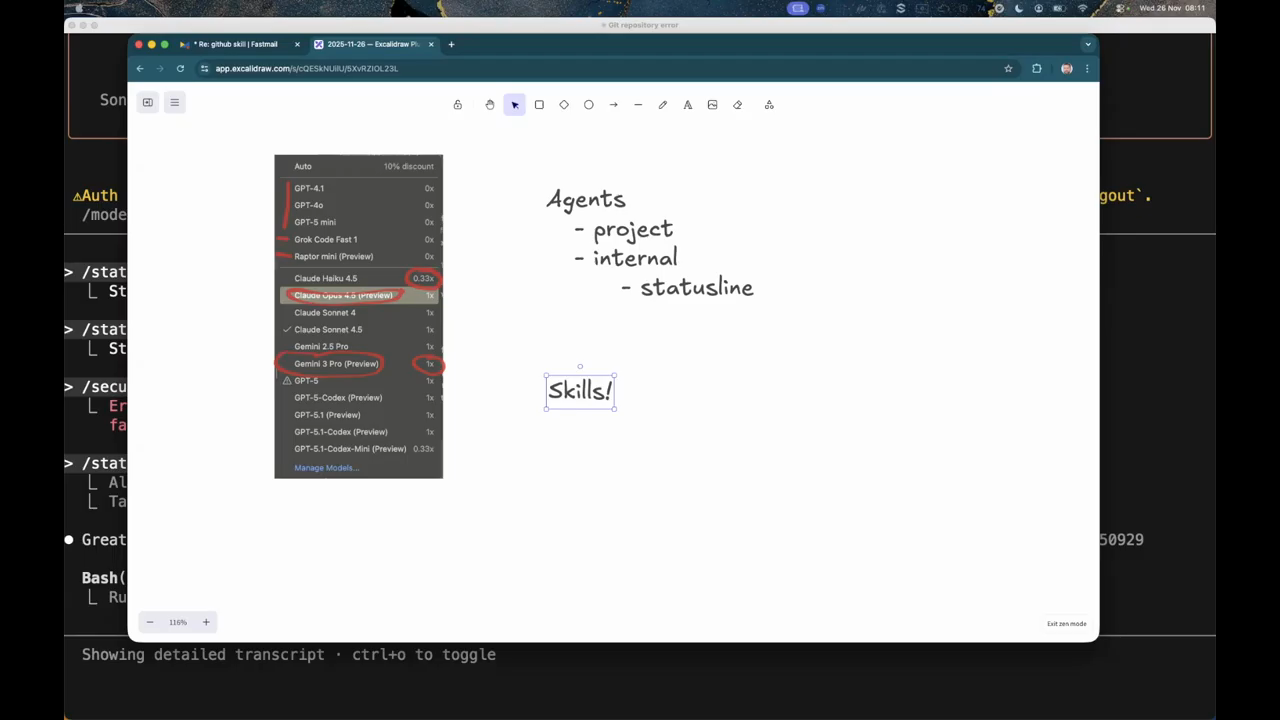Open the browser tab search chevron
The height and width of the screenshot is (720, 1280).
point(1088,44)
